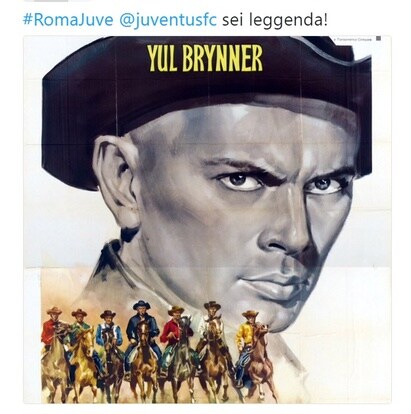411x414 pixels.
Task: Click the painted man's shirt collar
Action: pyautogui.click(x=110, y=258)
